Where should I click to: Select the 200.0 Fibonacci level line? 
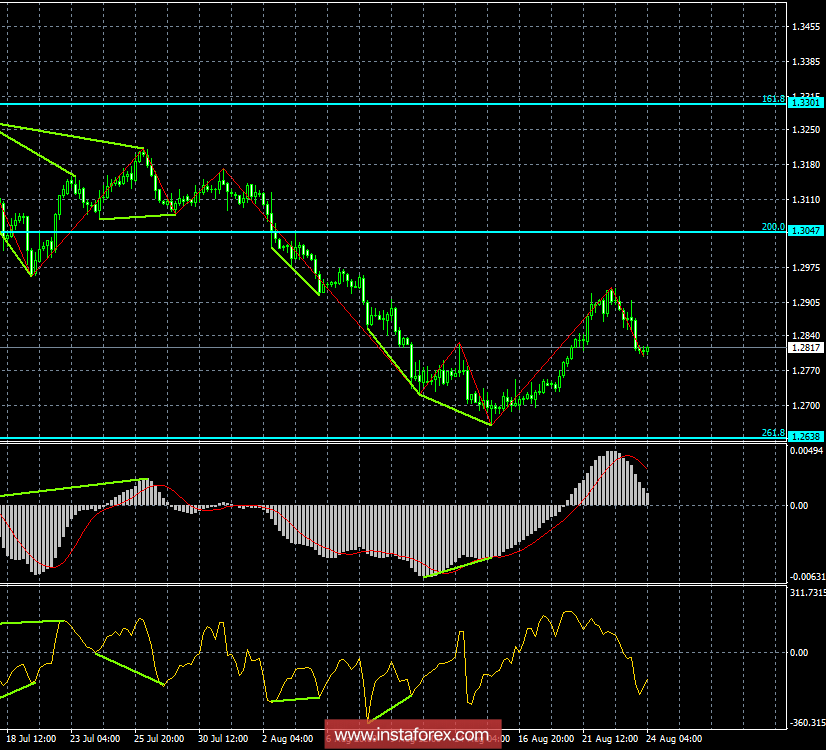tap(400, 232)
